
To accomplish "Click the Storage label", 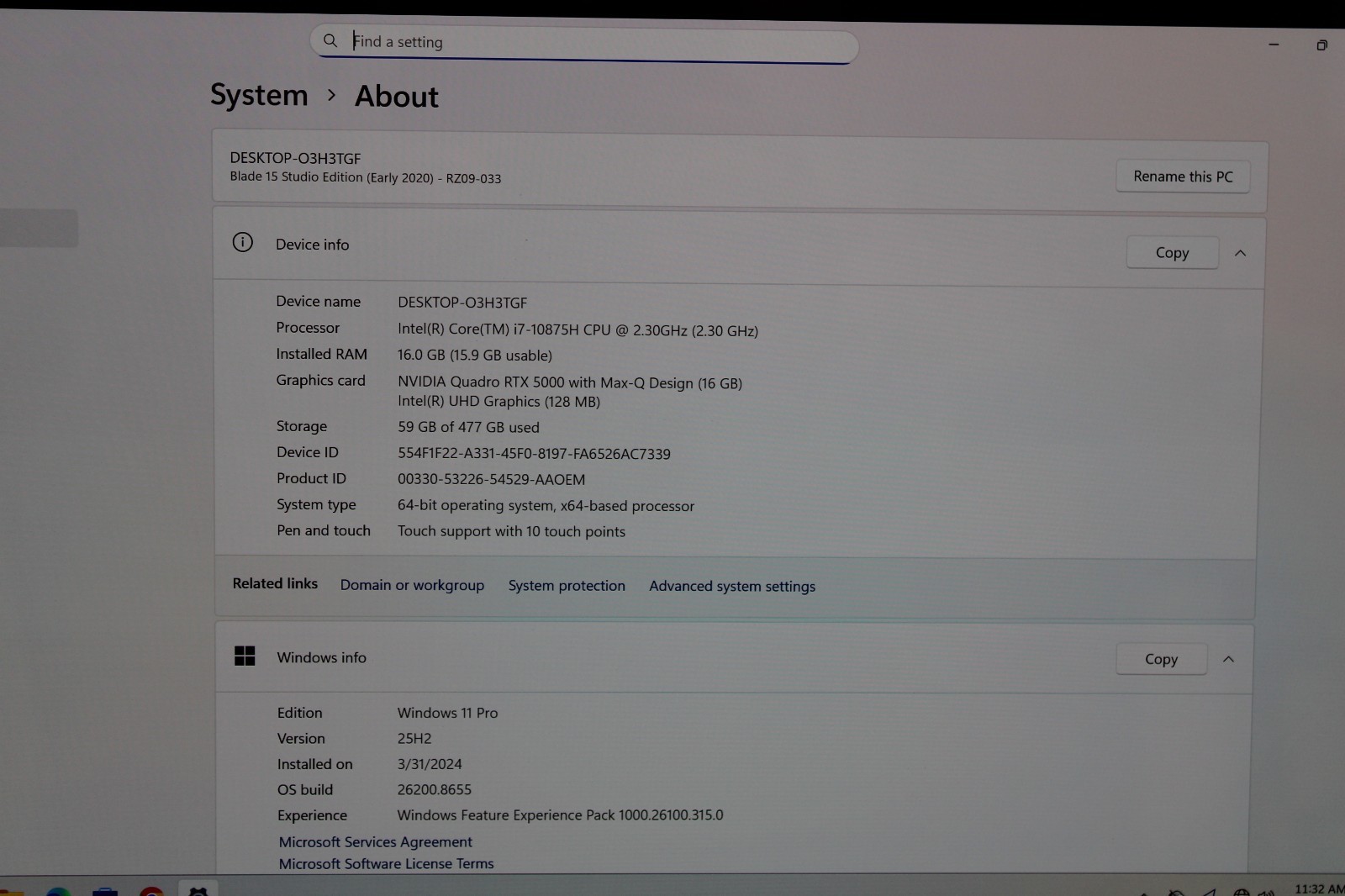I will (301, 426).
